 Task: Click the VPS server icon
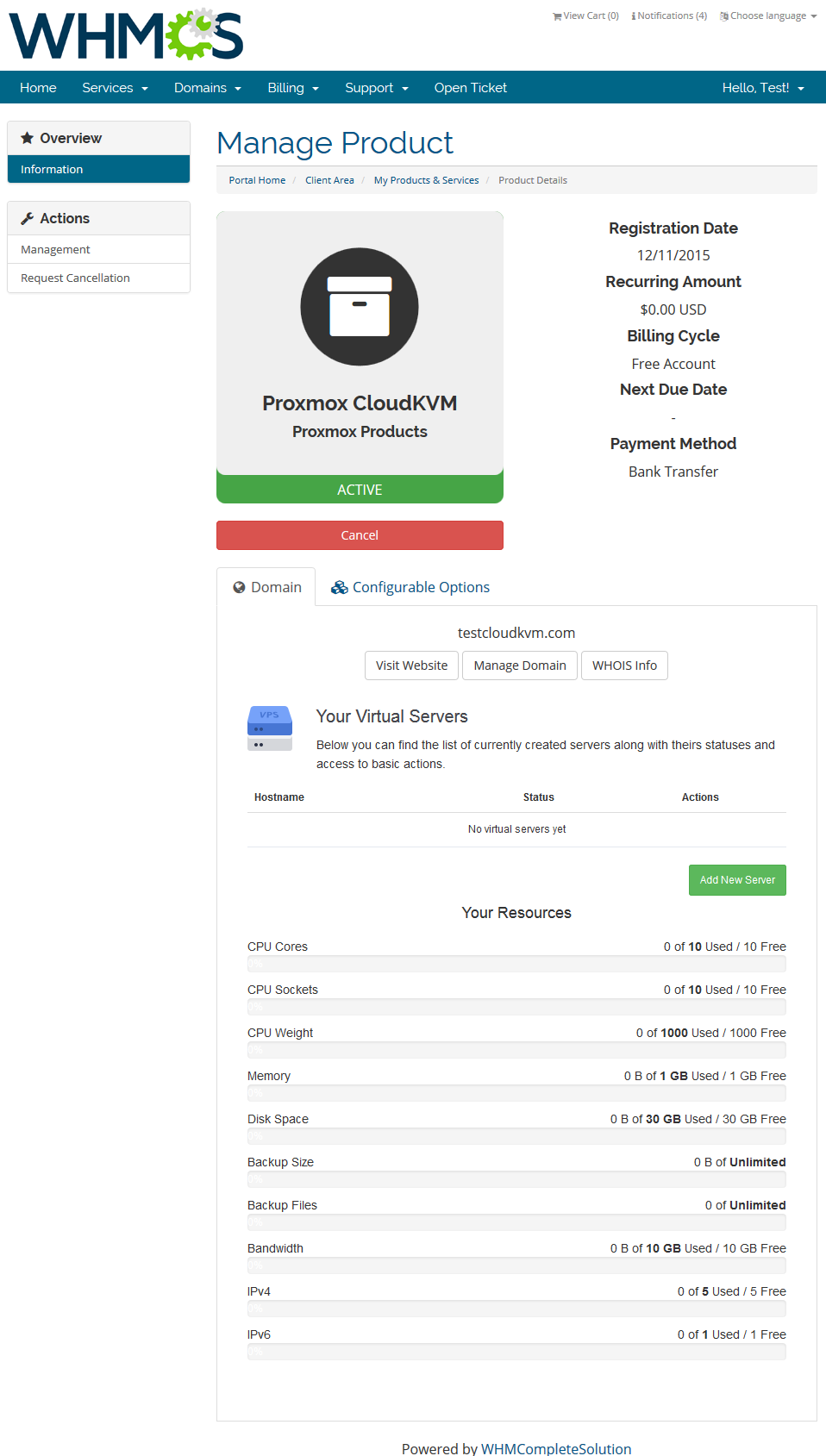click(x=270, y=728)
